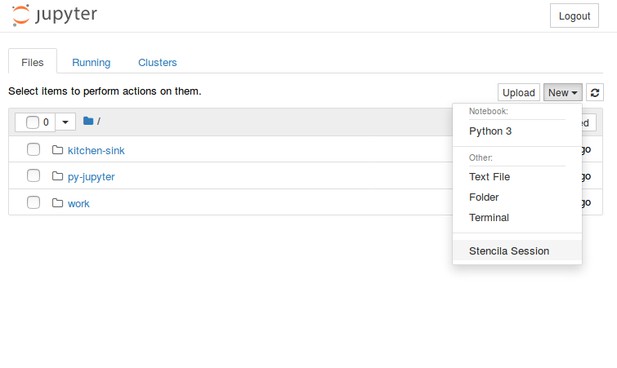Expand the selection type dropdown arrow

pyautogui.click(x=65, y=122)
